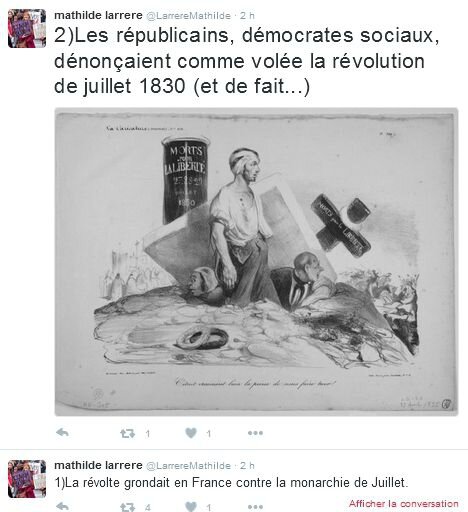Click @LarrereMathilde handle on top tweet
The height and width of the screenshot is (512, 468).
tap(189, 16)
